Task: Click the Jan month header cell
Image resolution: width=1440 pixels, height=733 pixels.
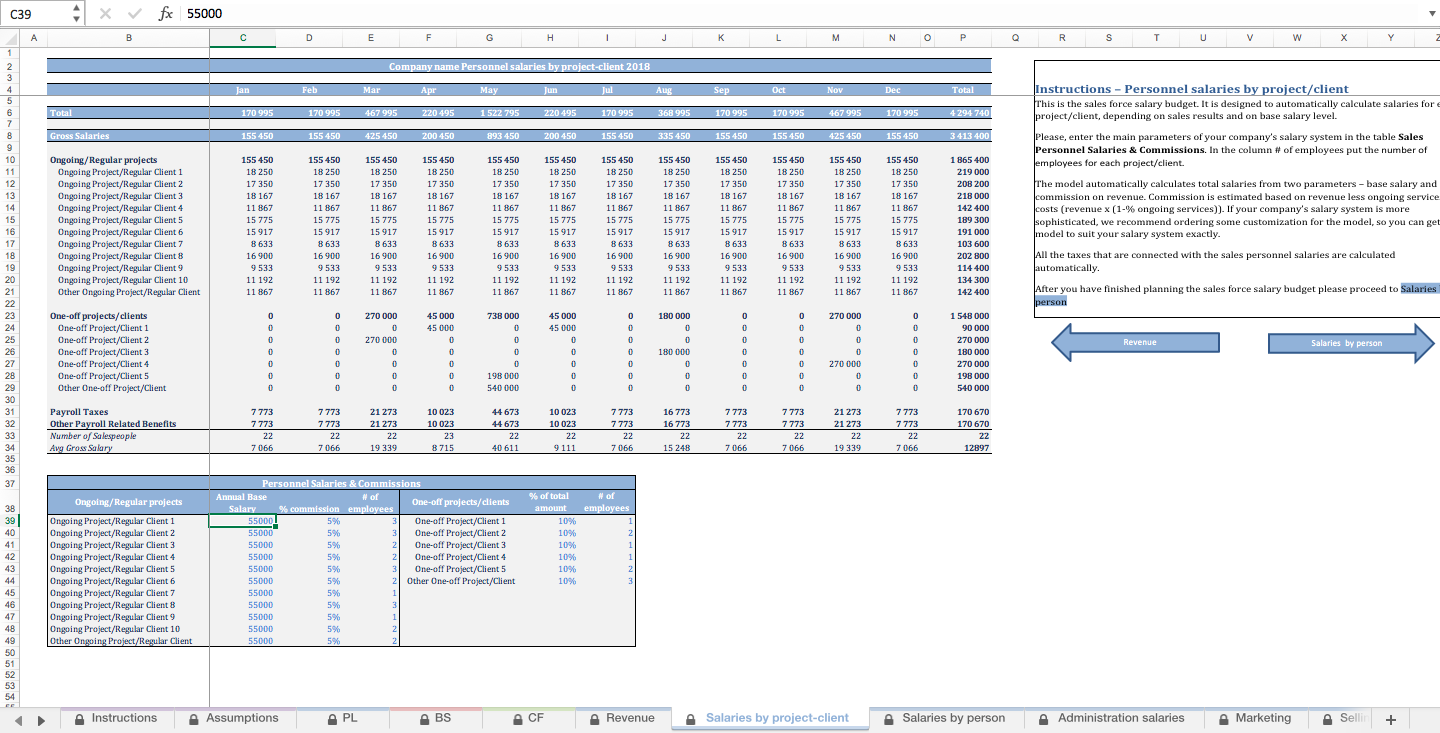Action: 243,90
